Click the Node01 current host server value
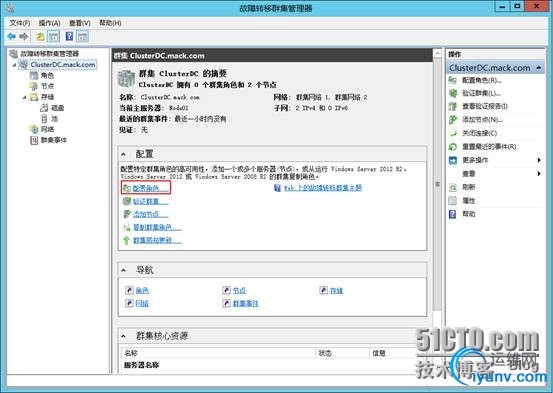This screenshot has height=393, width=553. [178, 108]
